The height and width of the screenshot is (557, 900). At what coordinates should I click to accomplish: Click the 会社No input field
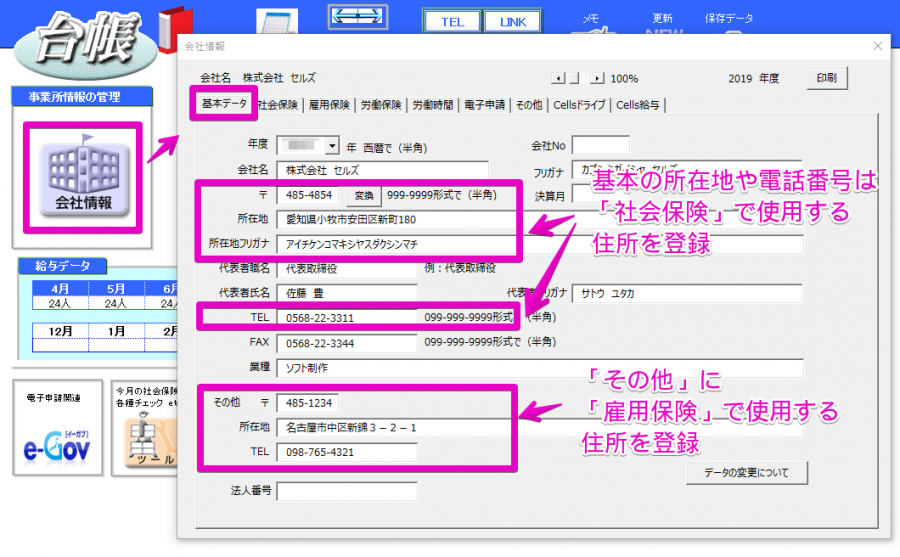click(x=600, y=145)
